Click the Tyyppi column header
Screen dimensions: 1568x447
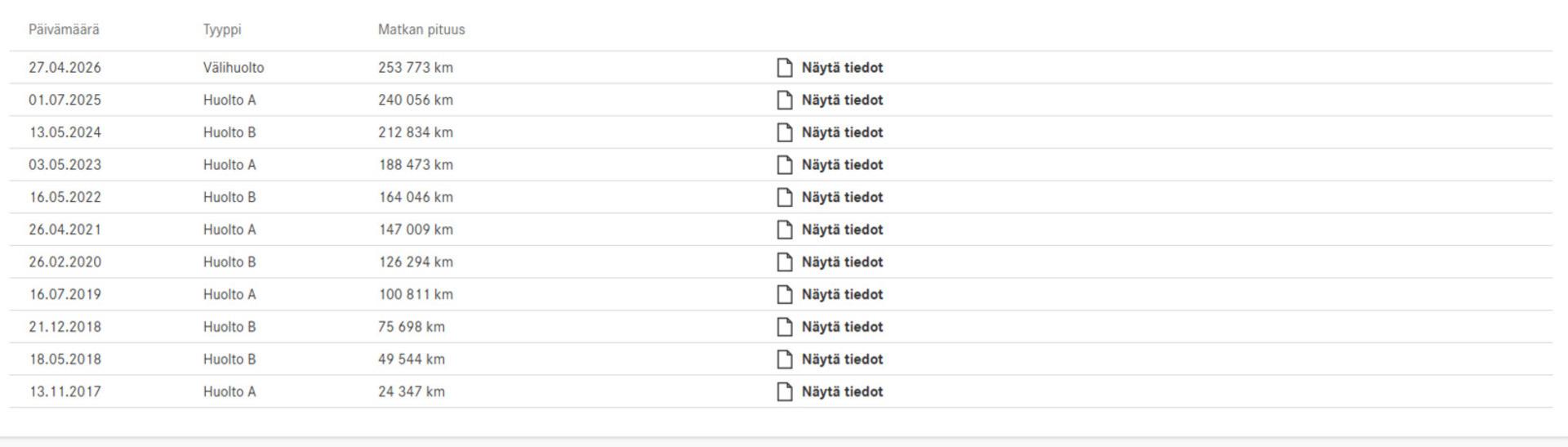tap(222, 29)
